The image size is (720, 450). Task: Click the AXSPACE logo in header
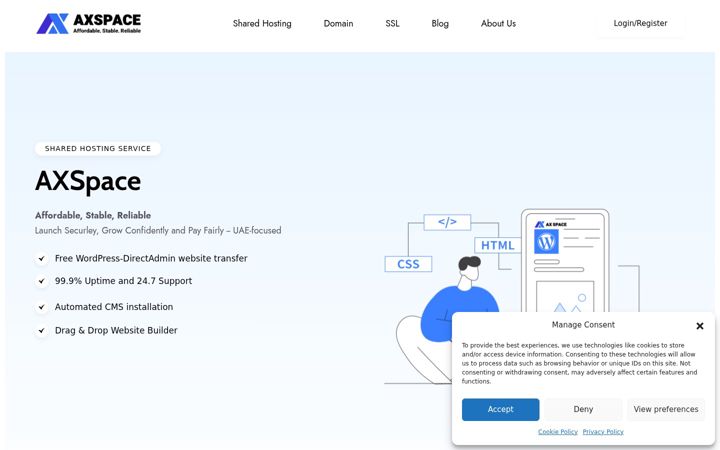click(x=89, y=23)
